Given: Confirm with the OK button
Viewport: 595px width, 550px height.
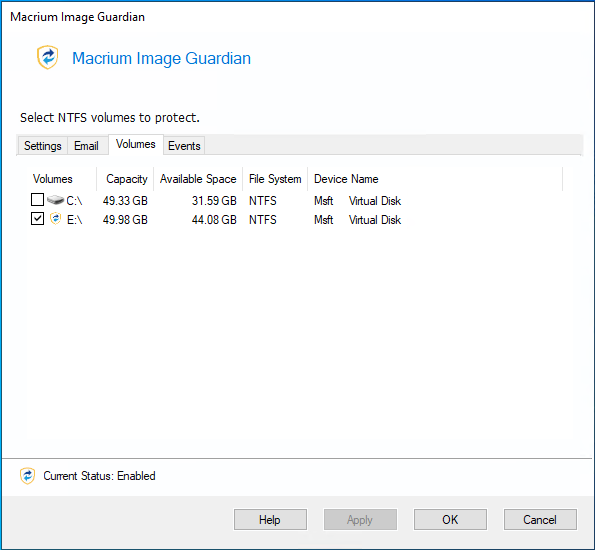Looking at the screenshot, I should (x=450, y=519).
